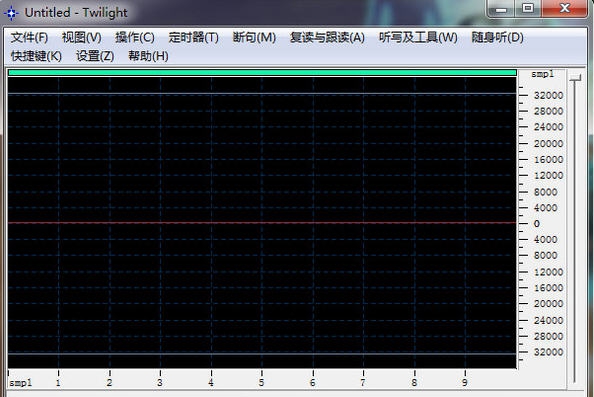
Task: Open the 文件(F) menu
Action: coord(29,38)
